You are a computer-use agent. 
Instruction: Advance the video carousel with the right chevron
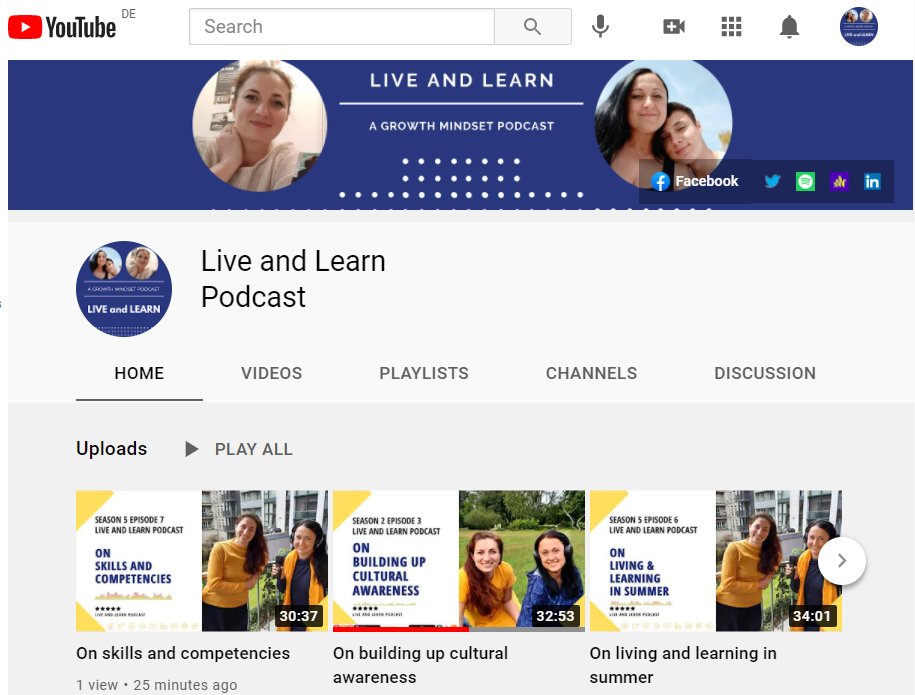coord(842,561)
